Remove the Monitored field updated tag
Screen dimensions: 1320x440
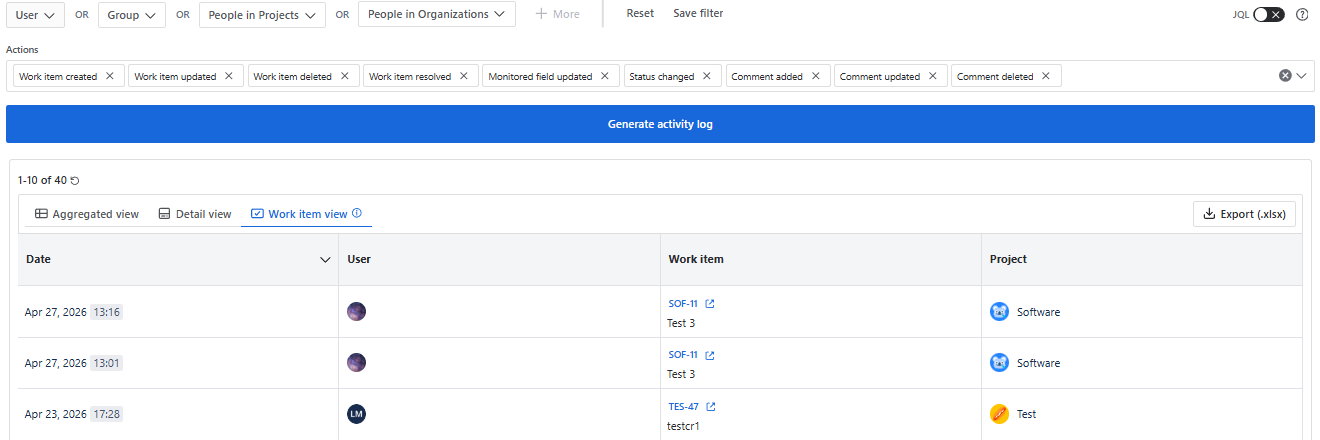[x=604, y=76]
